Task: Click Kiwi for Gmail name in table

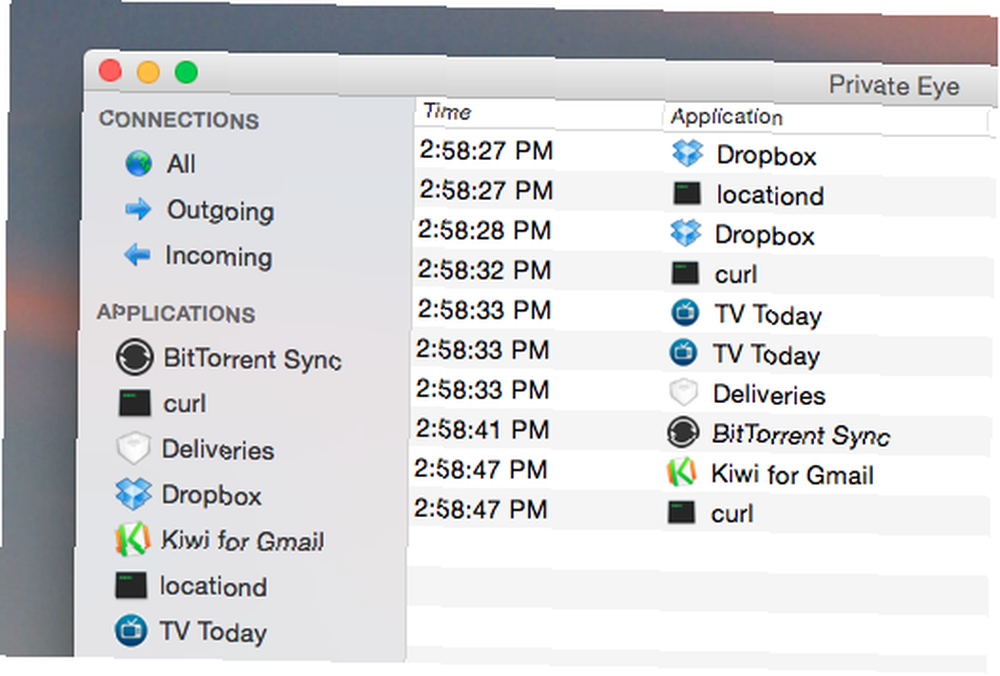Action: point(792,474)
